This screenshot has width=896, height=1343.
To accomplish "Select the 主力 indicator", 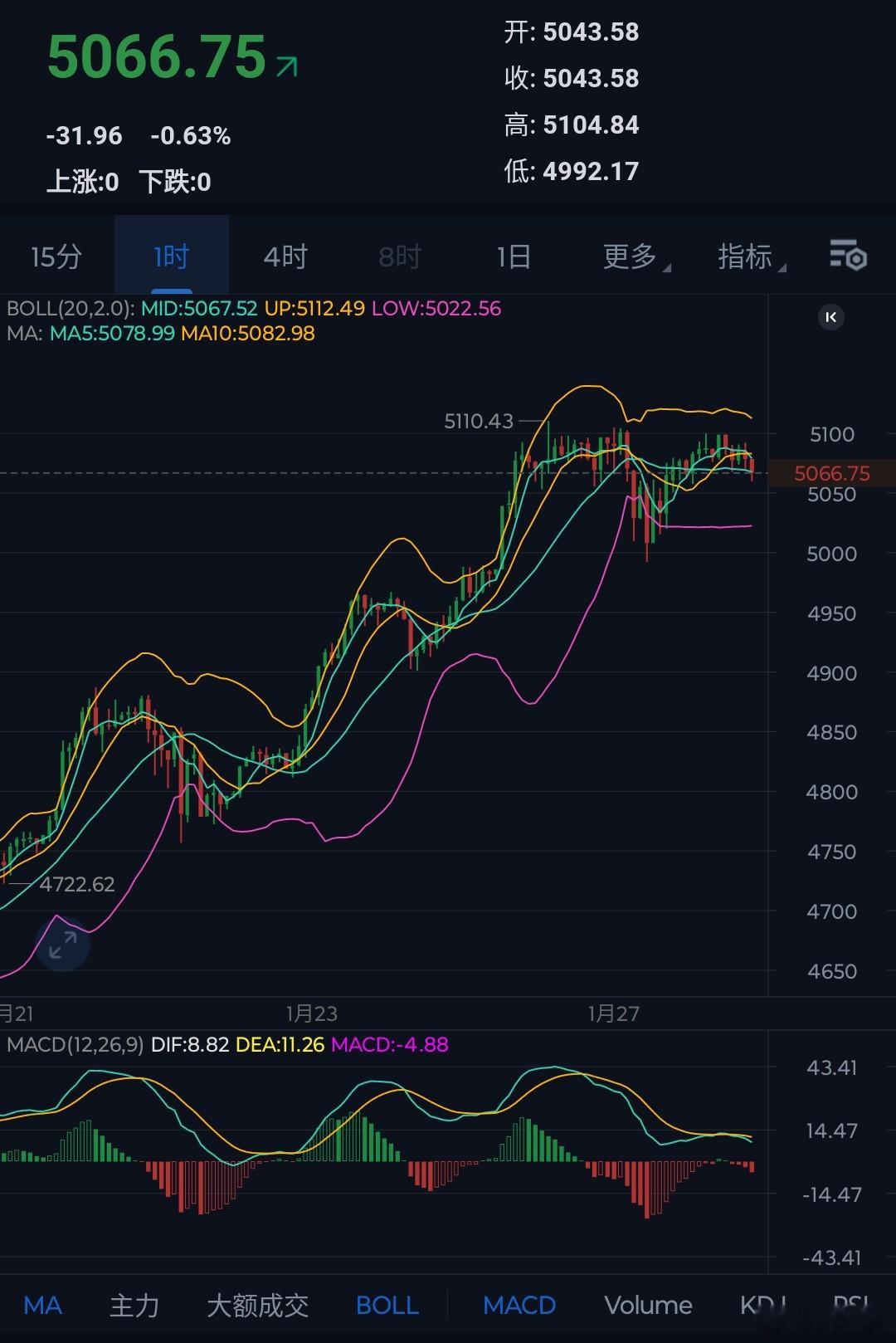I will point(134,1305).
